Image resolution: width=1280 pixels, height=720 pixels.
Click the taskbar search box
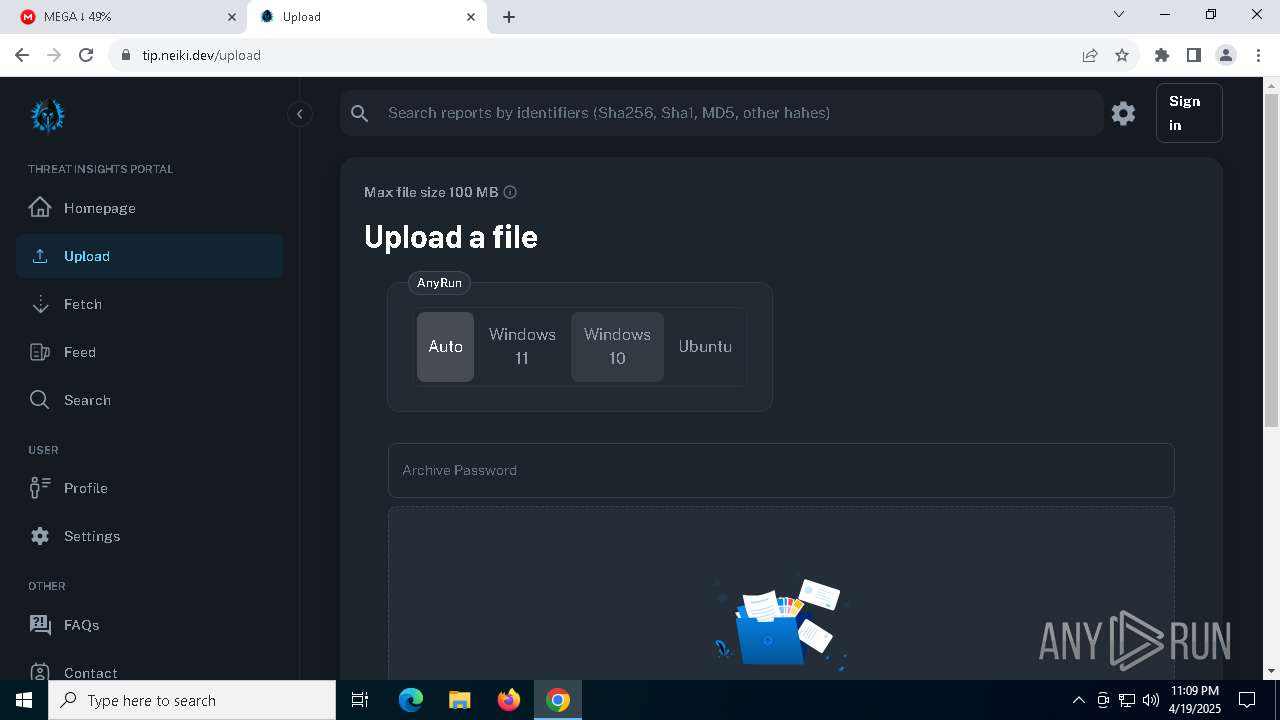tap(192, 700)
